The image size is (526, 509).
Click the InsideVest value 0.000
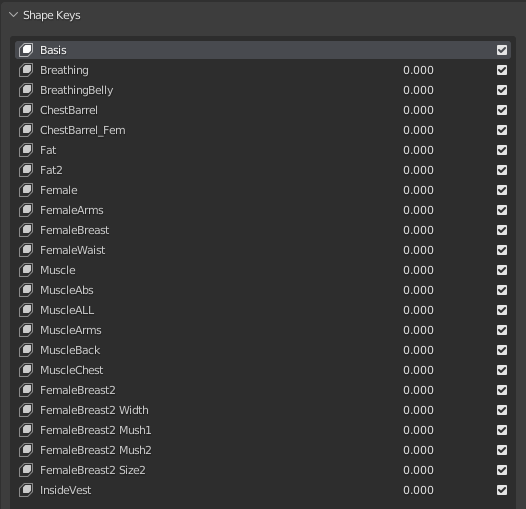tap(418, 490)
